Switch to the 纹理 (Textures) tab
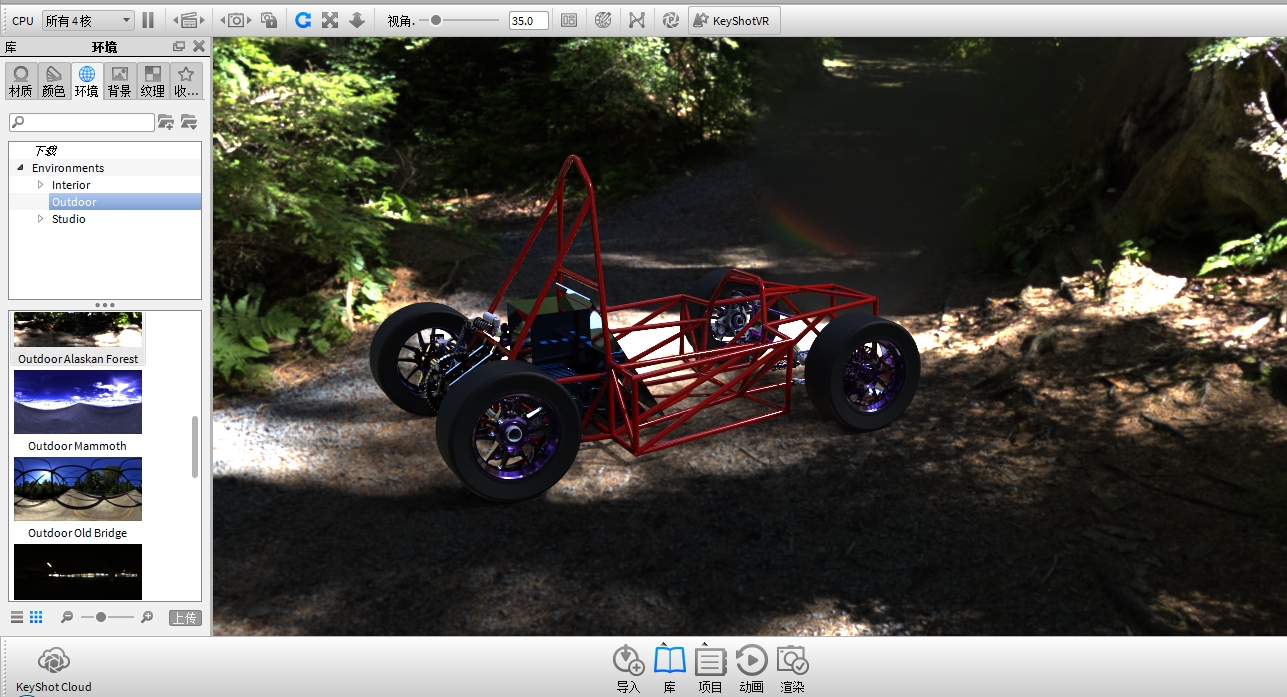1287x697 pixels. click(152, 80)
